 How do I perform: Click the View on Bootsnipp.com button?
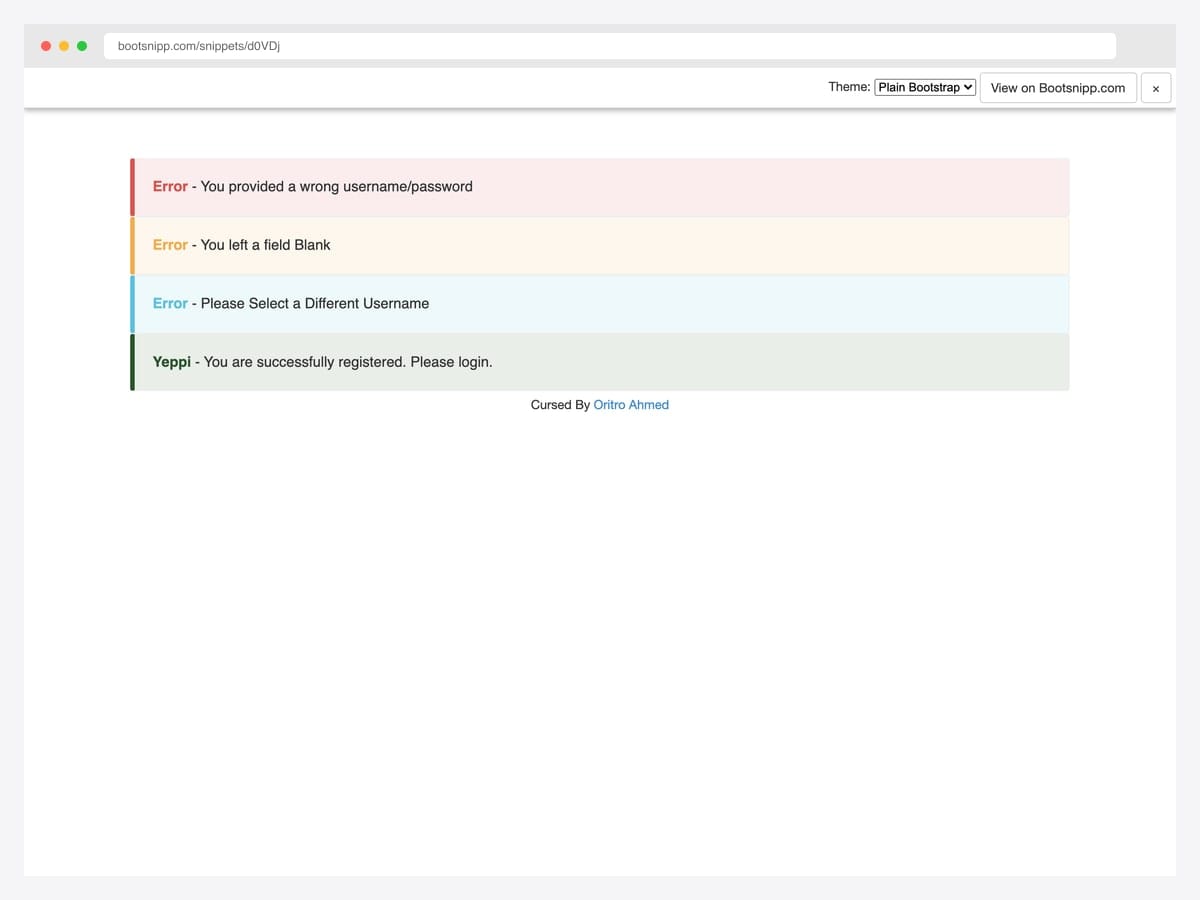pos(1058,88)
